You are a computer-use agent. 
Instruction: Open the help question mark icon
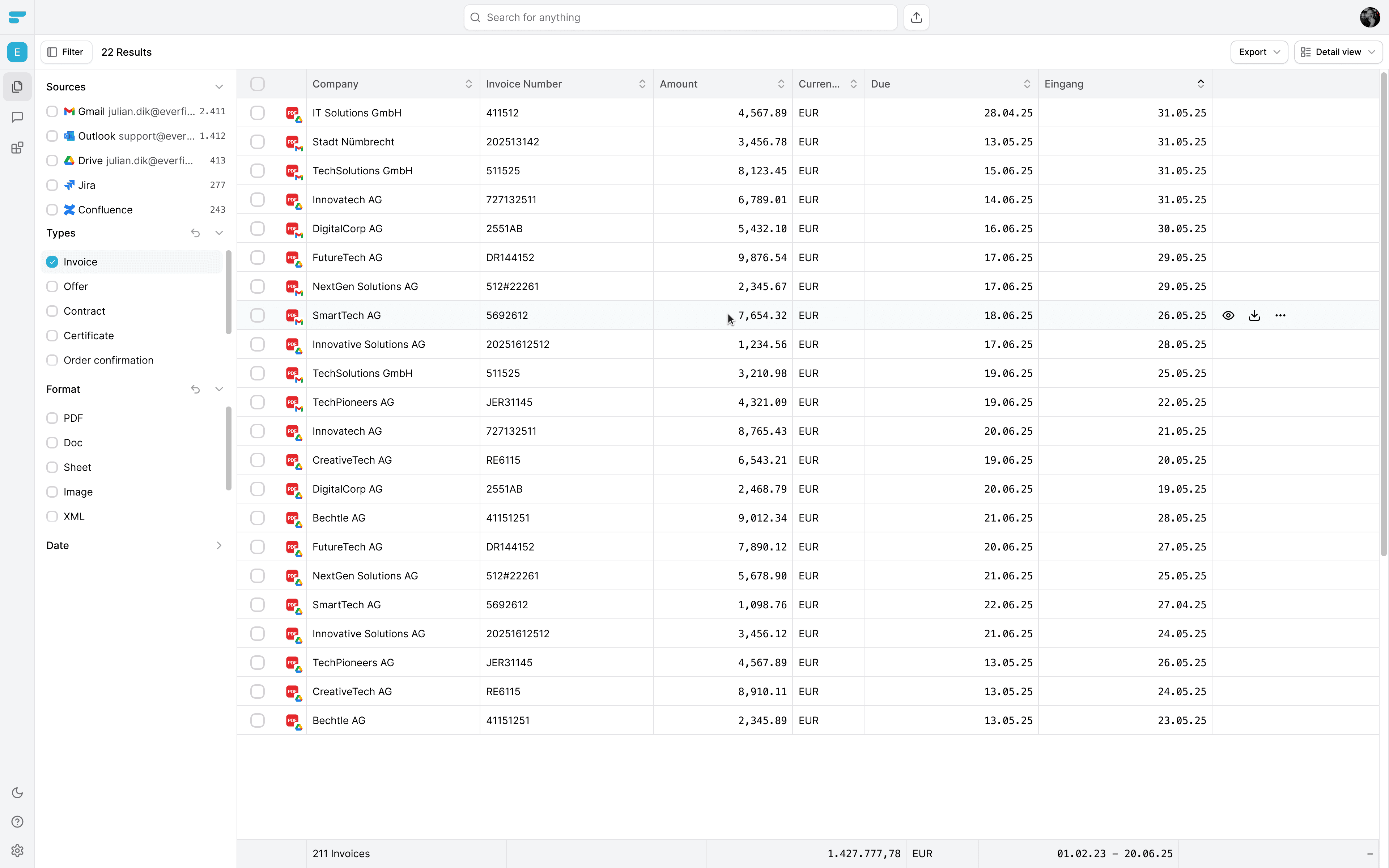pyautogui.click(x=17, y=821)
